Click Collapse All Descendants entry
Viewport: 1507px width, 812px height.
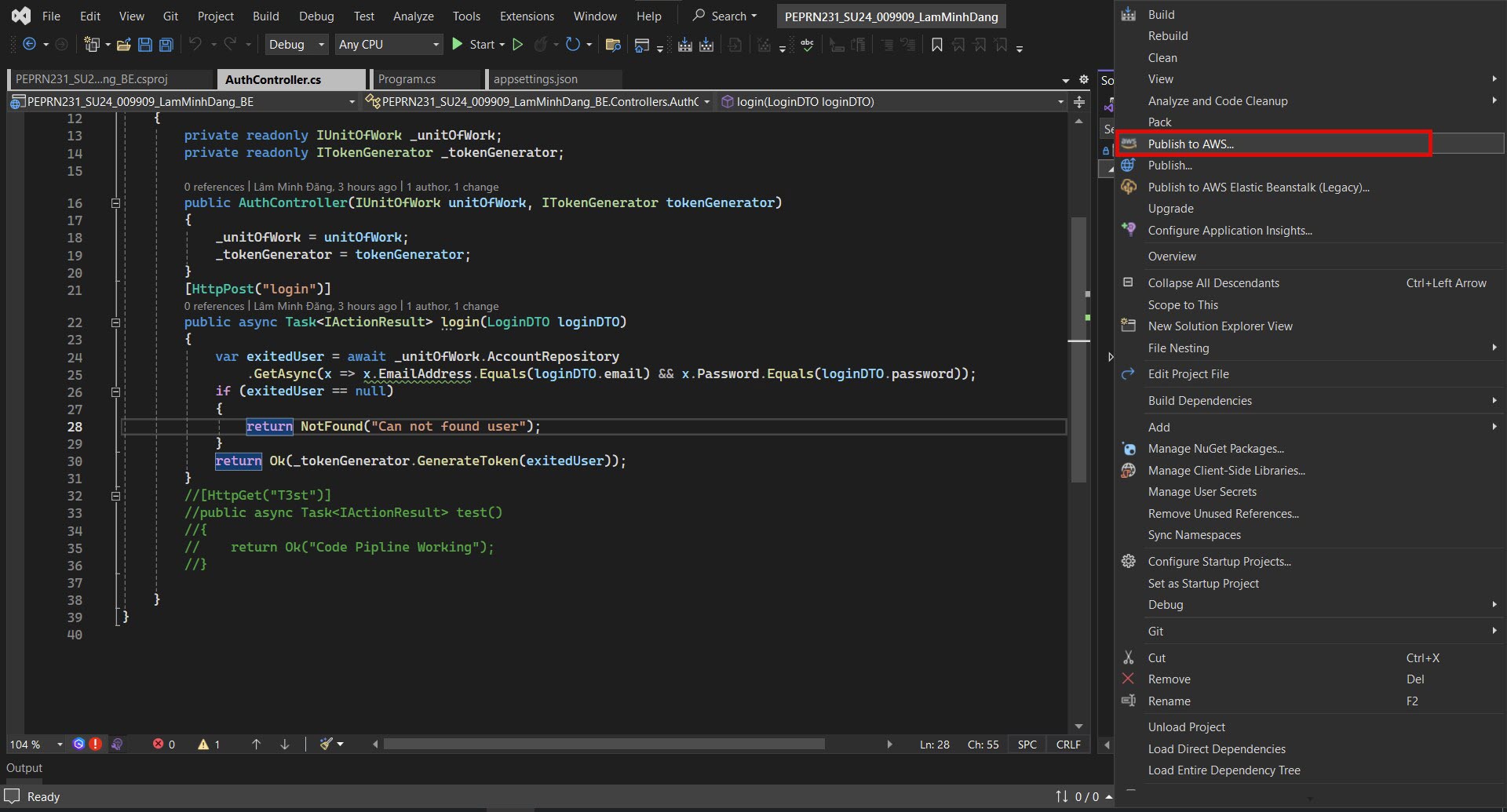1213,283
